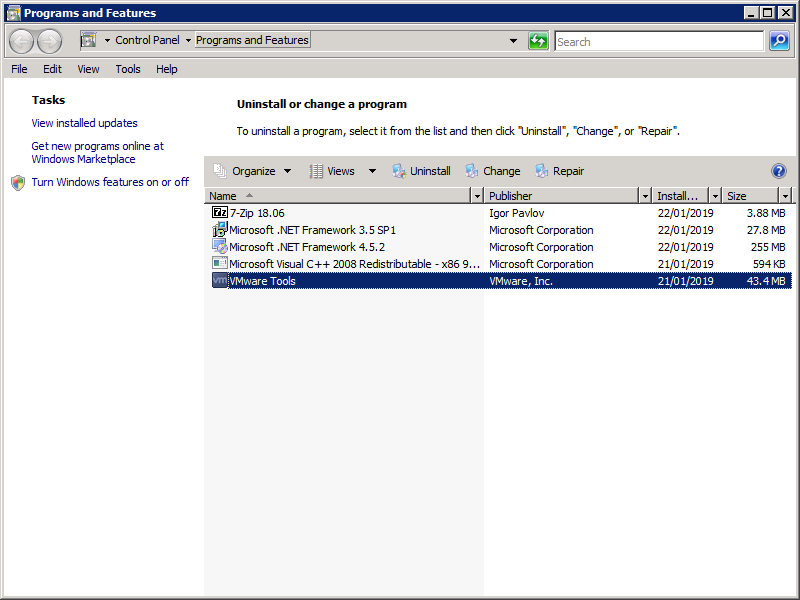Open the blue Help question mark
This screenshot has height=600, width=800.
[x=779, y=171]
